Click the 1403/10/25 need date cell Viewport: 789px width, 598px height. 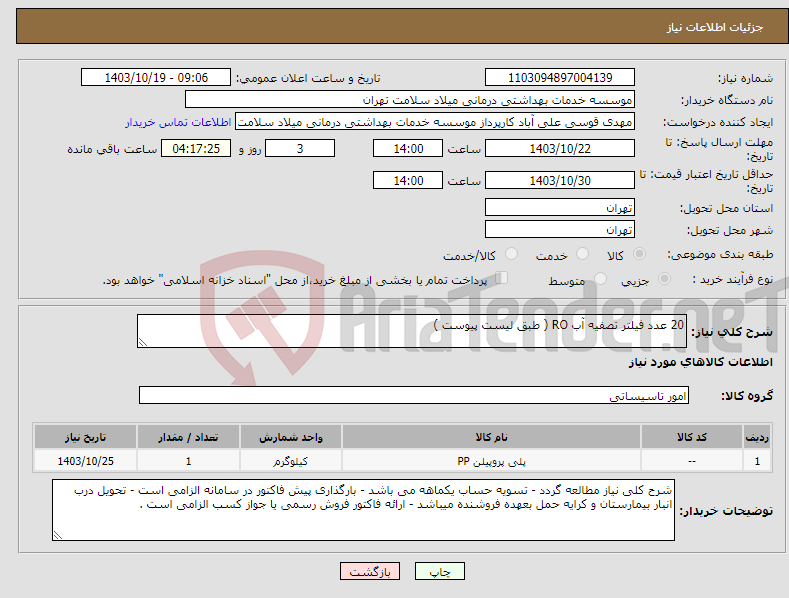85,461
